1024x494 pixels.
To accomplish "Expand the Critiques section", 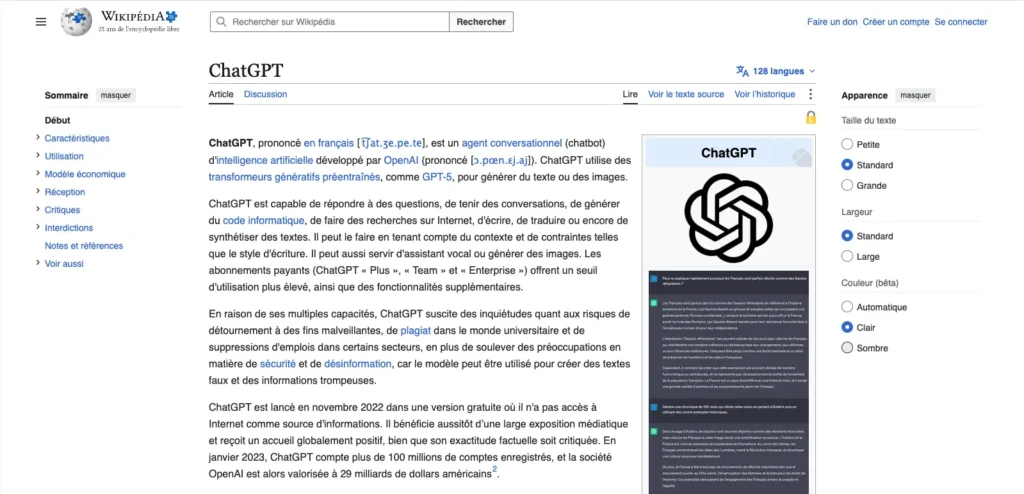I will tap(38, 210).
